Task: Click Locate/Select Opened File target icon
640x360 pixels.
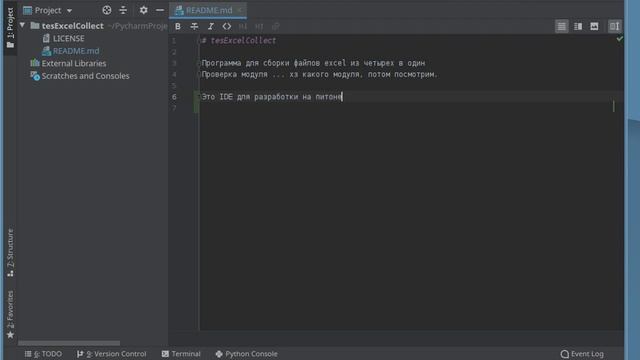Action: tap(107, 10)
